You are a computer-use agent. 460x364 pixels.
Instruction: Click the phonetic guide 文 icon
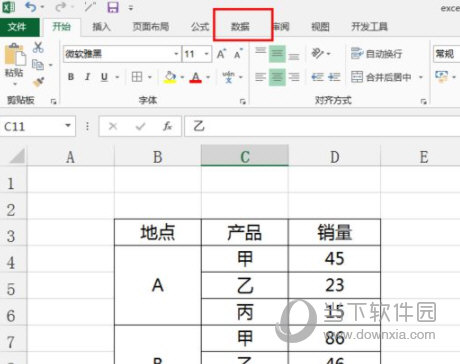click(x=228, y=77)
